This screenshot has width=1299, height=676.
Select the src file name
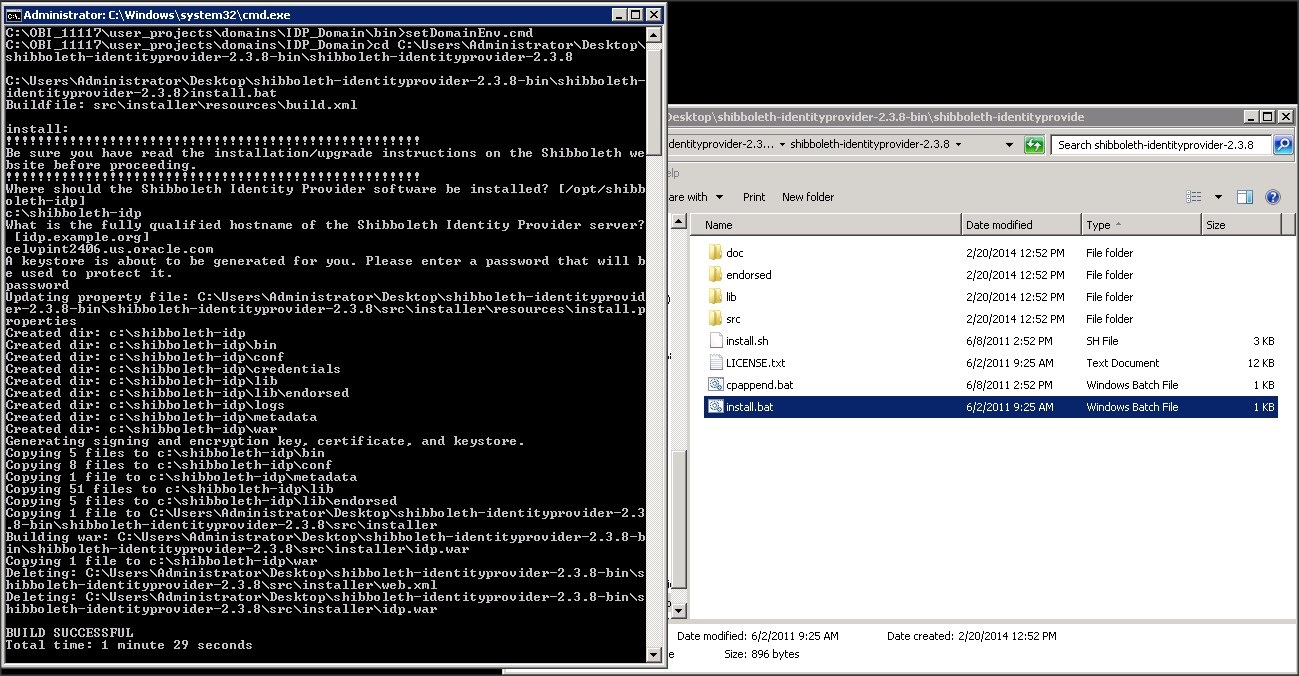click(733, 319)
